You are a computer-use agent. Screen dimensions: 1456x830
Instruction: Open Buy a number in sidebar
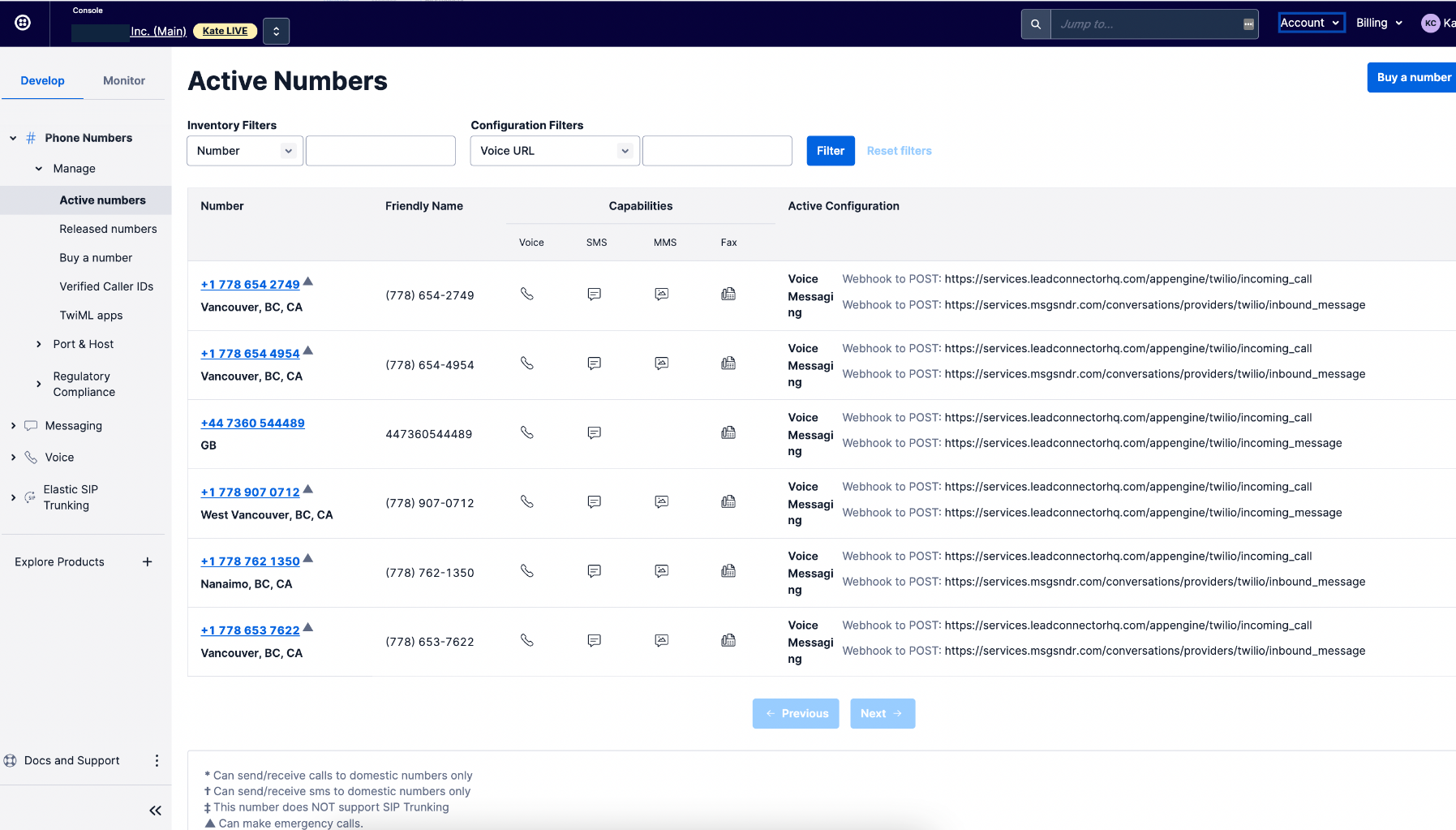point(96,258)
